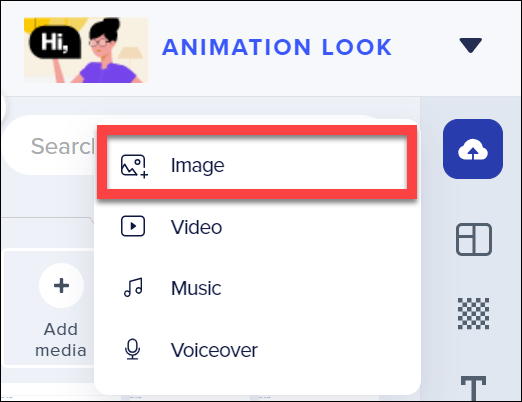Click the Add media label
522x402 pixels.
click(x=61, y=340)
